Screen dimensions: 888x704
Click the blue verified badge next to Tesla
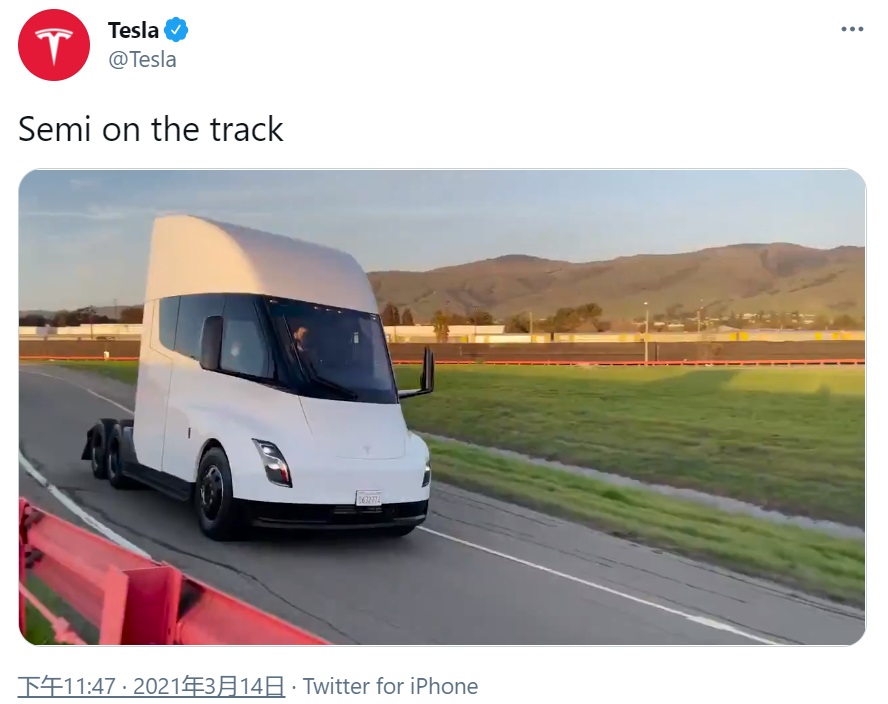[176, 30]
